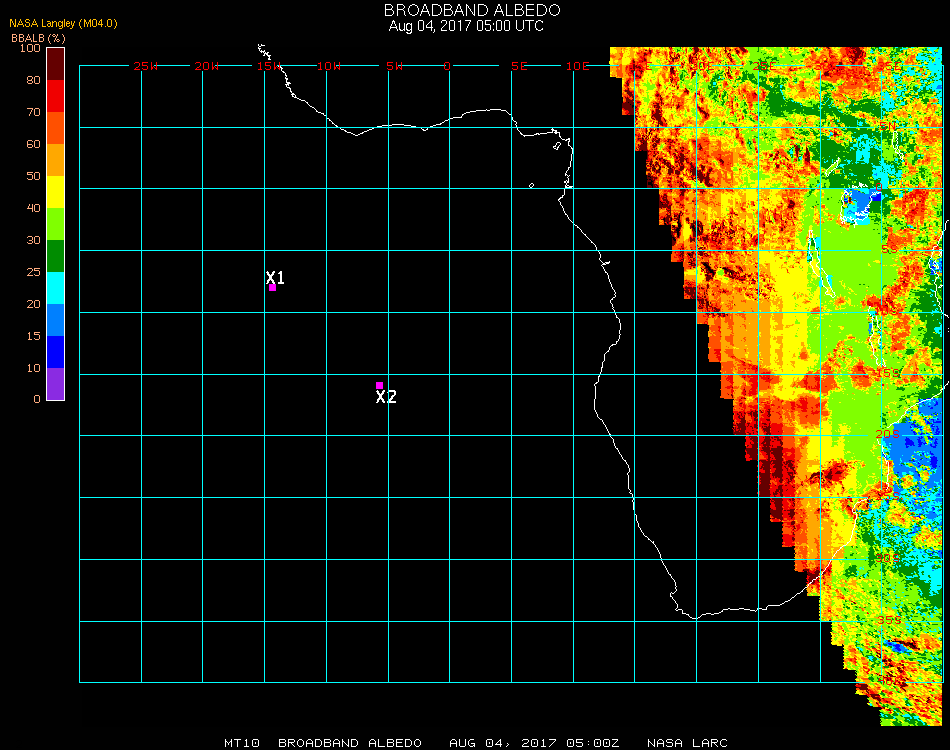Click the magenta X2 marker square
The height and width of the screenshot is (750, 950).
379,385
